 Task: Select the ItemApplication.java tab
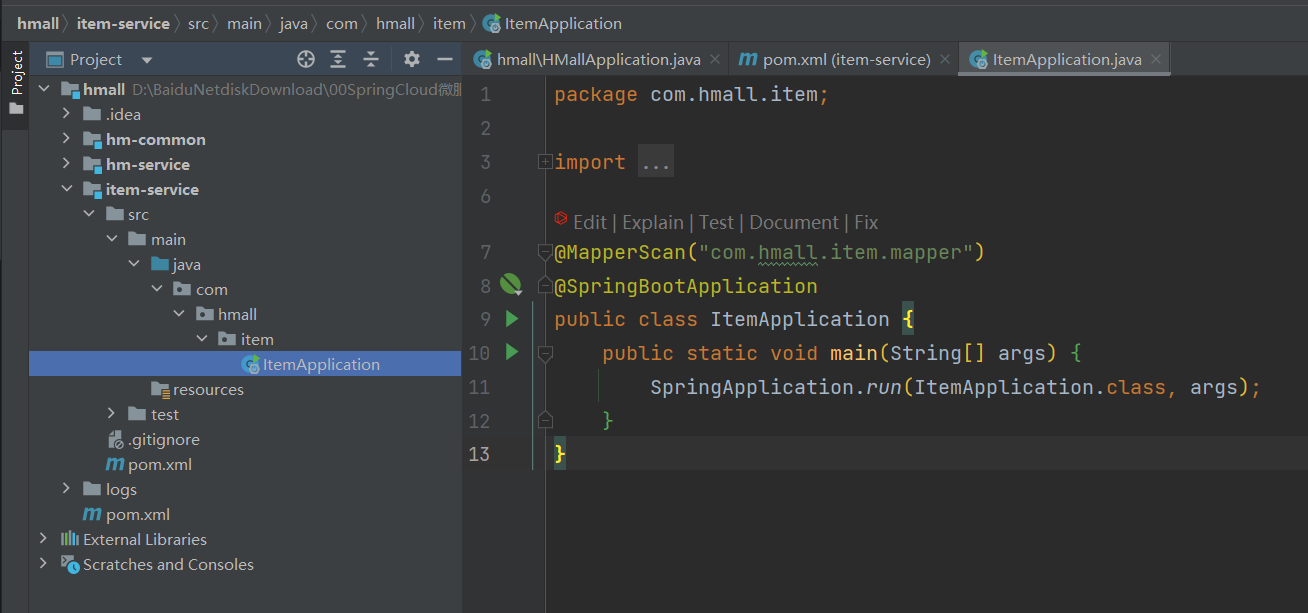point(1066,60)
